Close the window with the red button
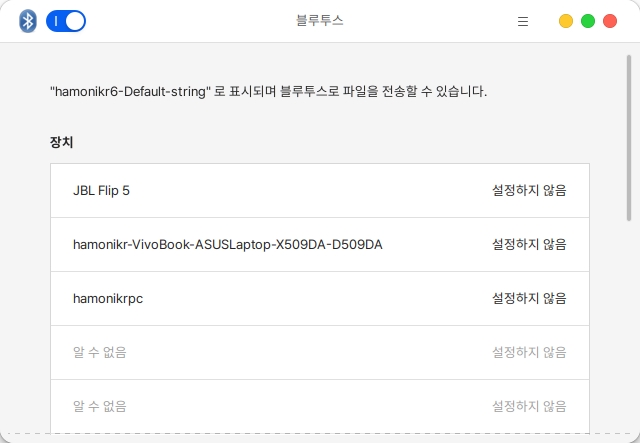 [x=610, y=21]
